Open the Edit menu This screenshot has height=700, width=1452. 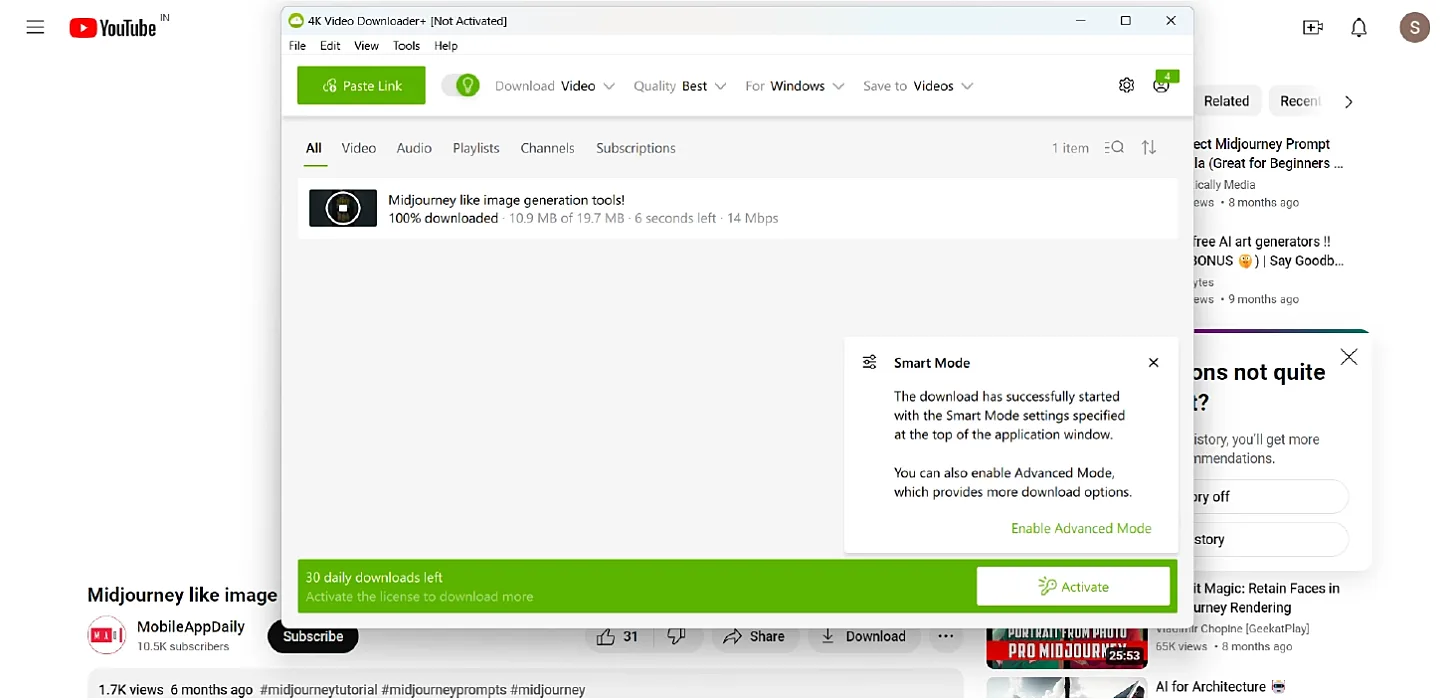(x=330, y=46)
